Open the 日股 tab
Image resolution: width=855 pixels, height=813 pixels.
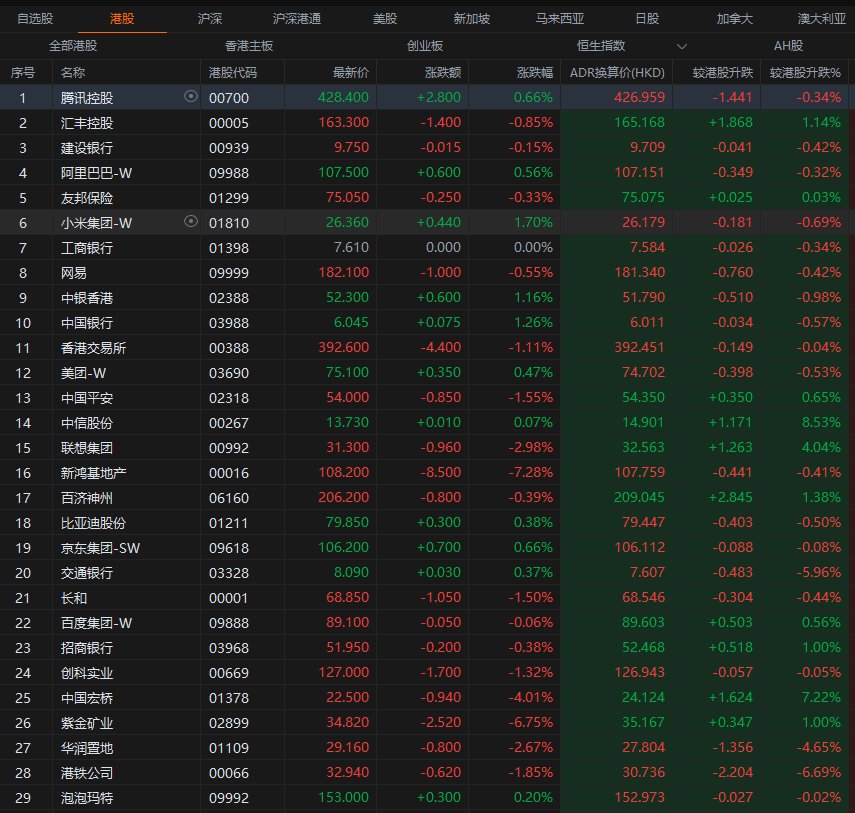[x=647, y=19]
